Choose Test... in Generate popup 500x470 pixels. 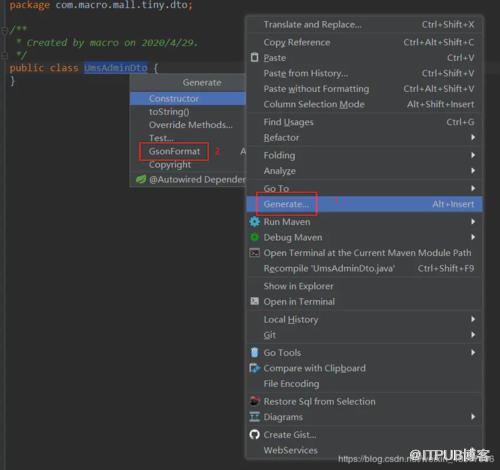188,138
